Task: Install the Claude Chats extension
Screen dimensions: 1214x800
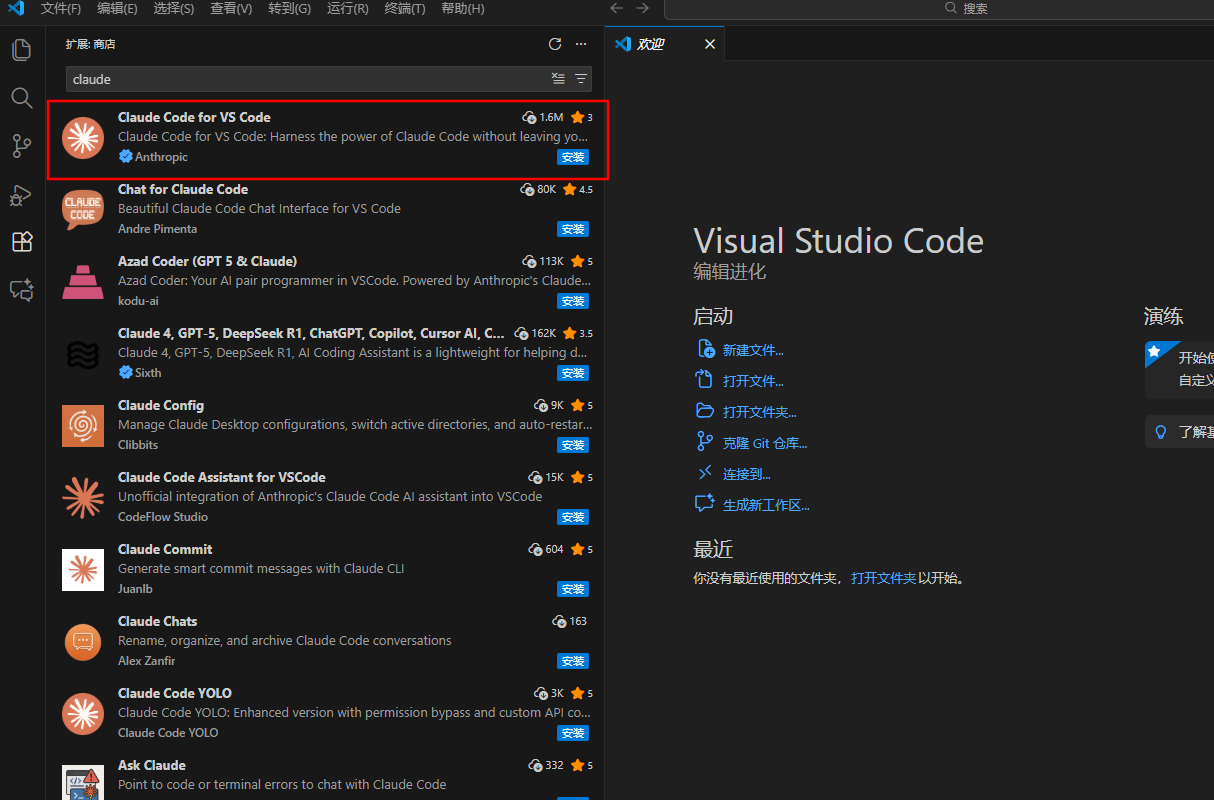Action: 573,661
